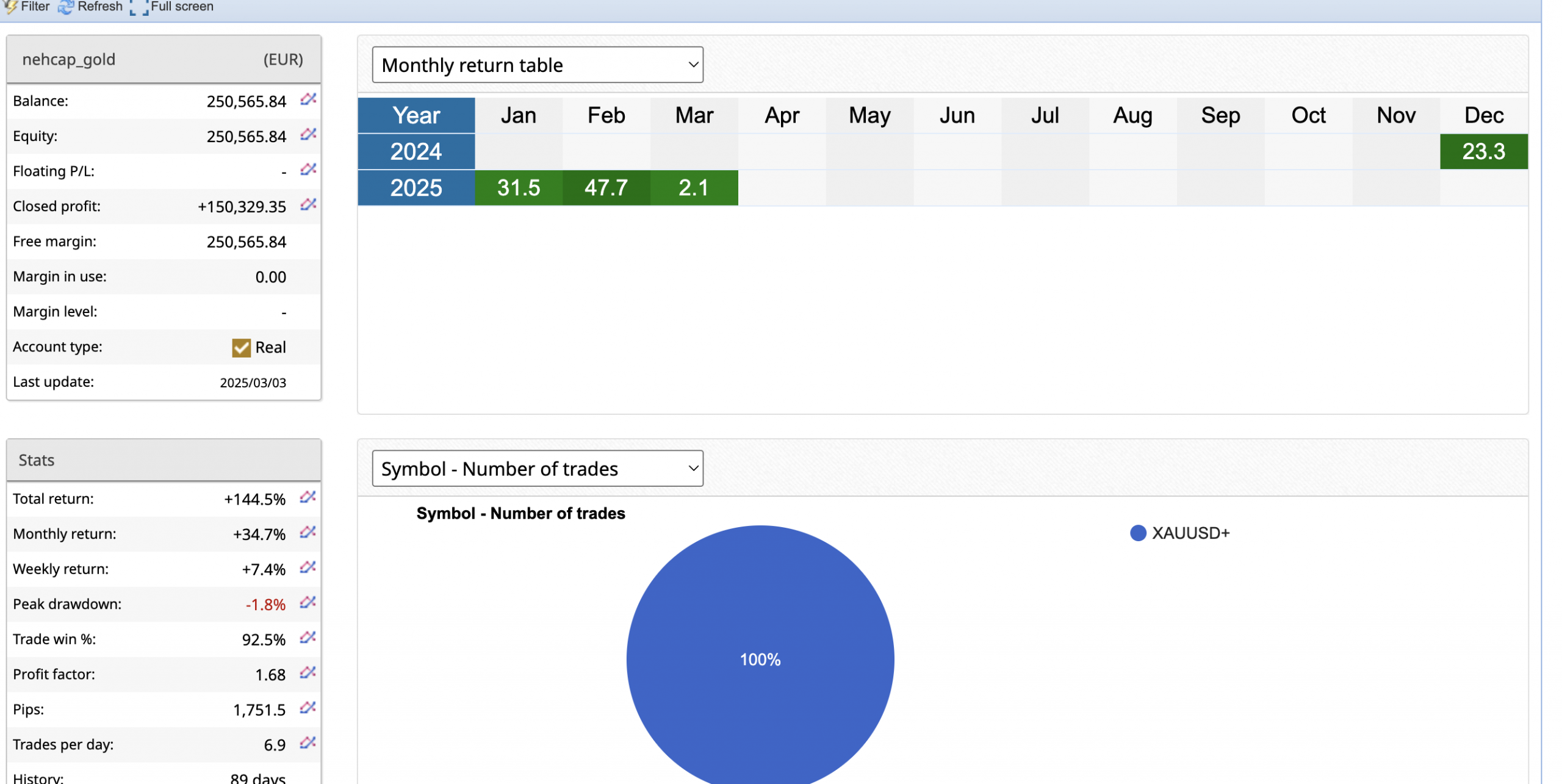Click chart icon next to Closed profit
Viewport: 1562px width, 784px height.
coord(308,204)
